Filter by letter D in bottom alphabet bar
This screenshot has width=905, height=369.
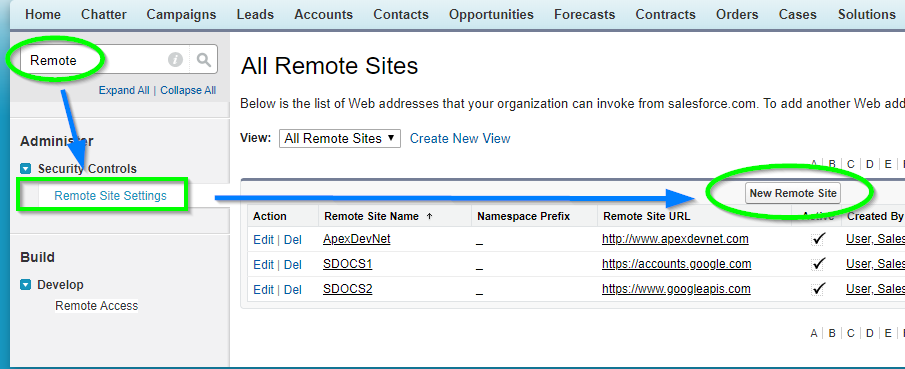pyautogui.click(x=870, y=333)
